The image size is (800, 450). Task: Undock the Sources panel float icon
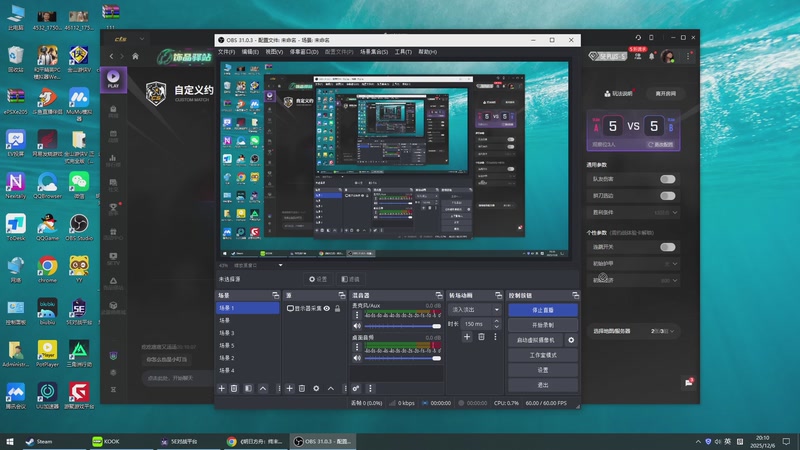coord(342,295)
